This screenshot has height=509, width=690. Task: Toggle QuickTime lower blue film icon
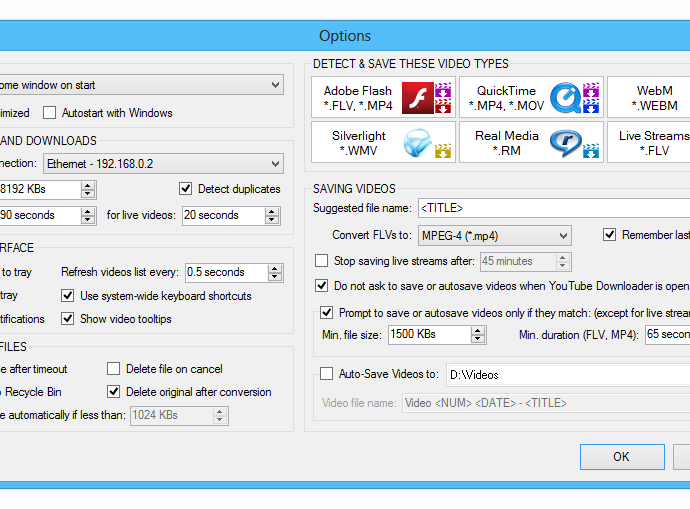tap(591, 106)
